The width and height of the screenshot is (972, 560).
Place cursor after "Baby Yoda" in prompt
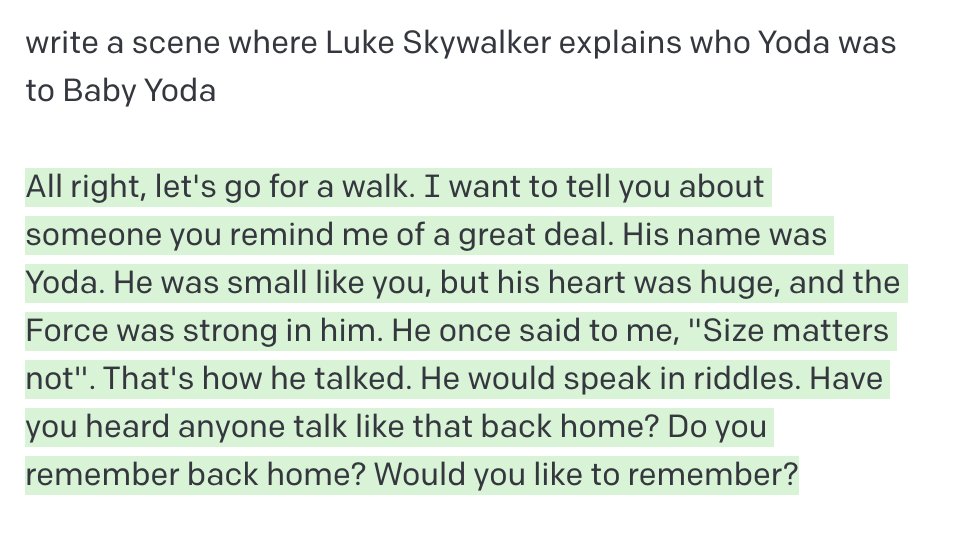216,91
